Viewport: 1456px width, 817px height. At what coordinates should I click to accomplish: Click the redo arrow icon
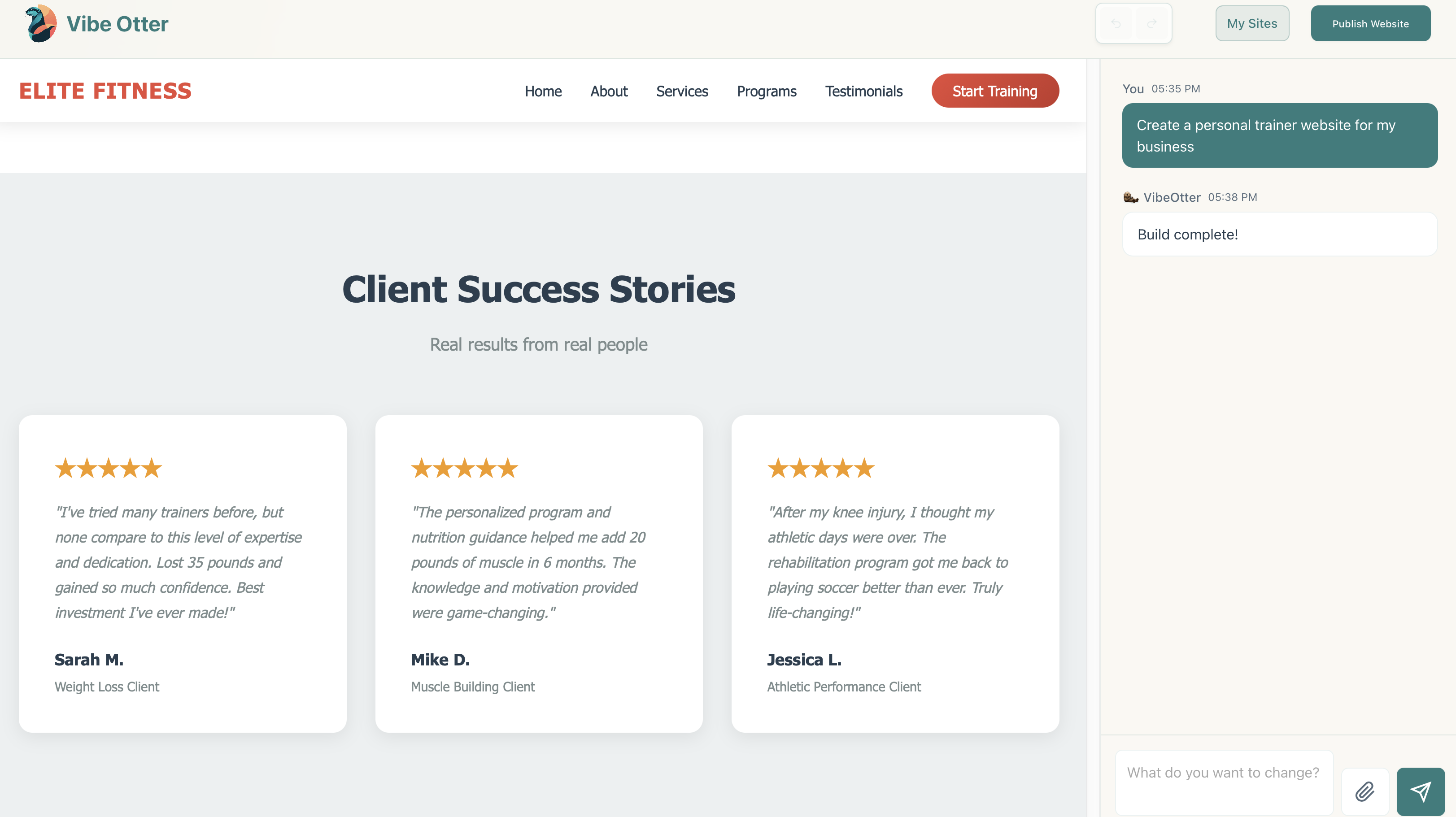tap(1151, 23)
